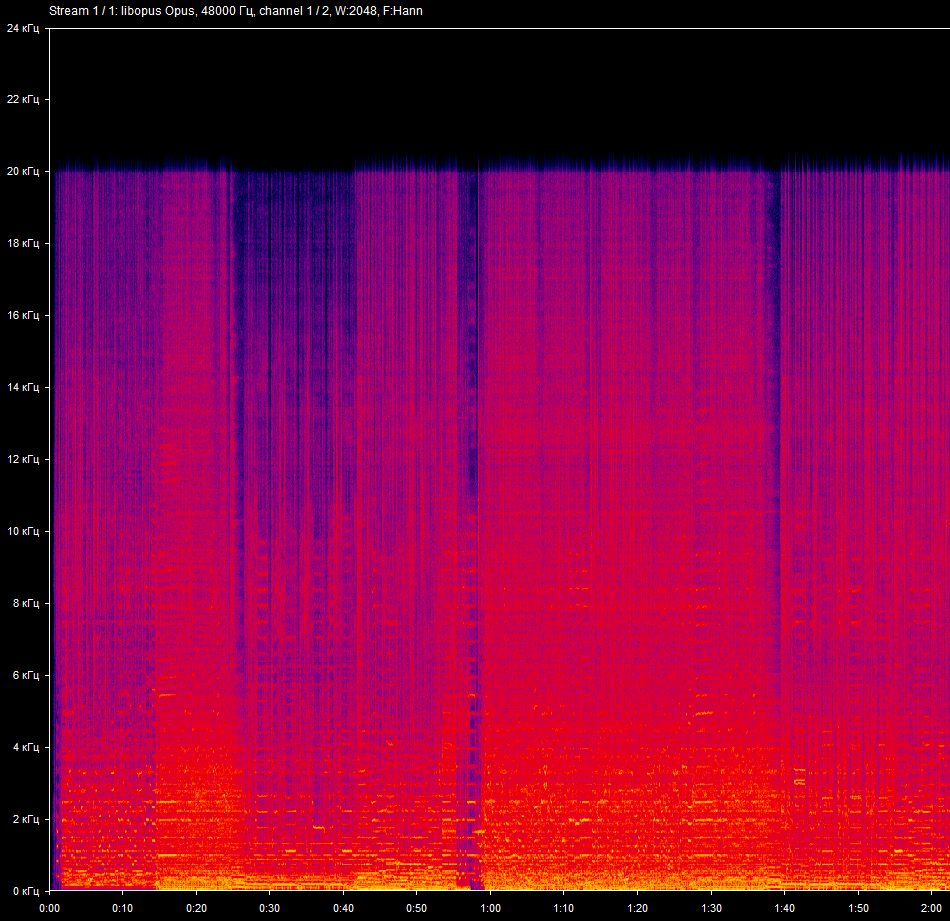Viewport: 950px width, 921px height.
Task: Click the 10 кГц frequency label
Action: 23,531
